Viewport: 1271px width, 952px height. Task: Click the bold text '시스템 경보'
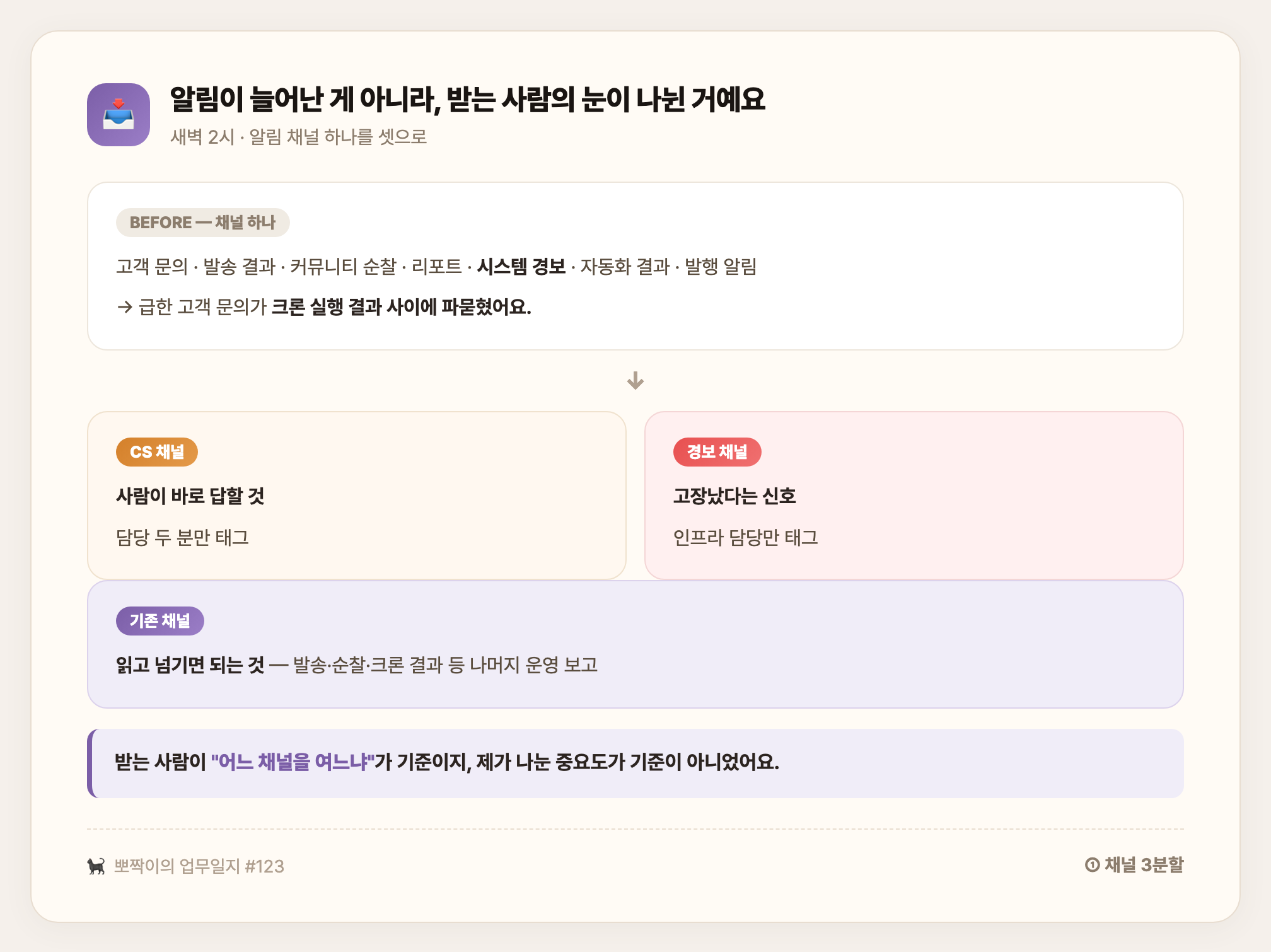[521, 266]
